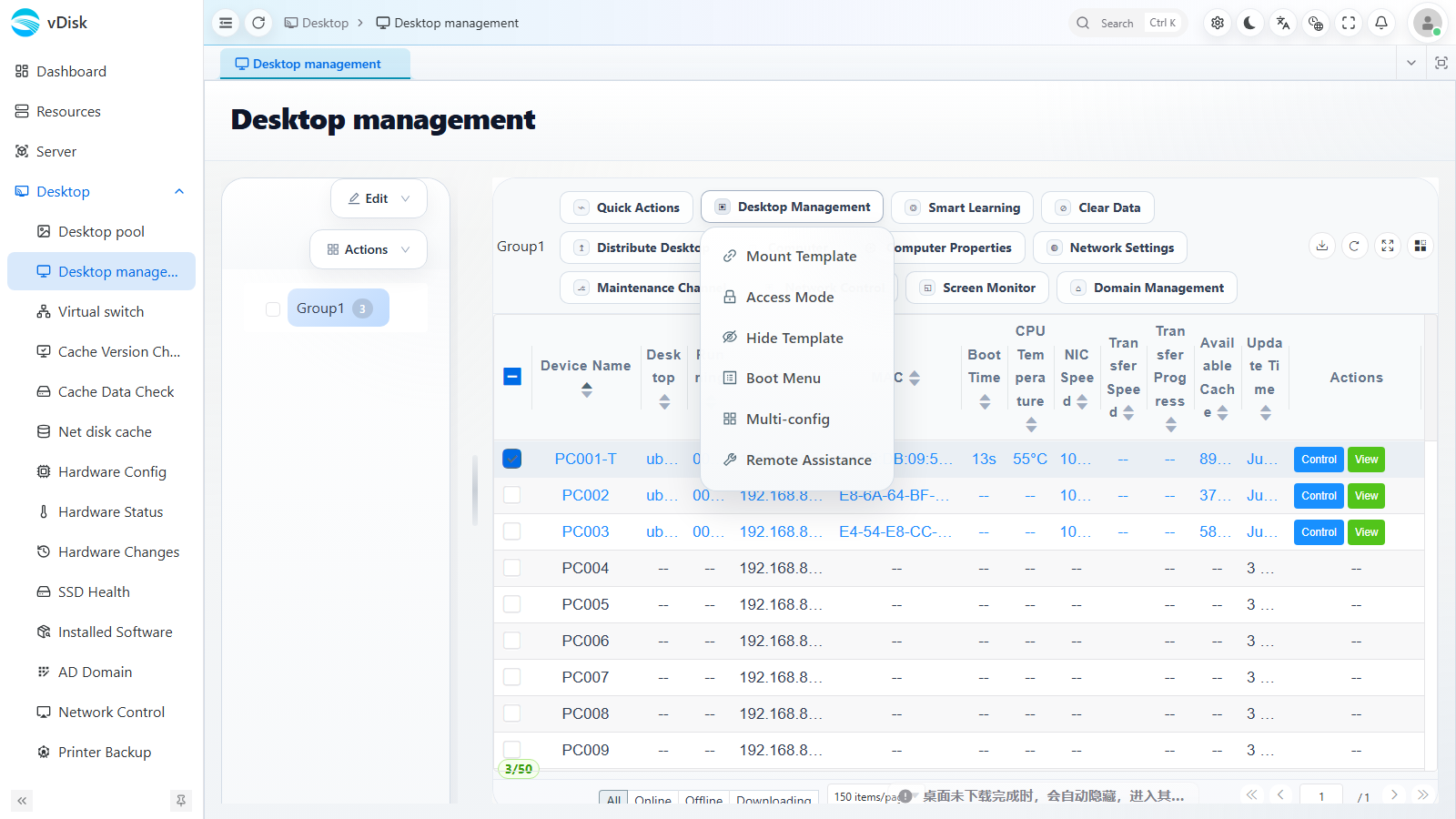
Task: Click the table refresh icon
Action: (x=1355, y=246)
